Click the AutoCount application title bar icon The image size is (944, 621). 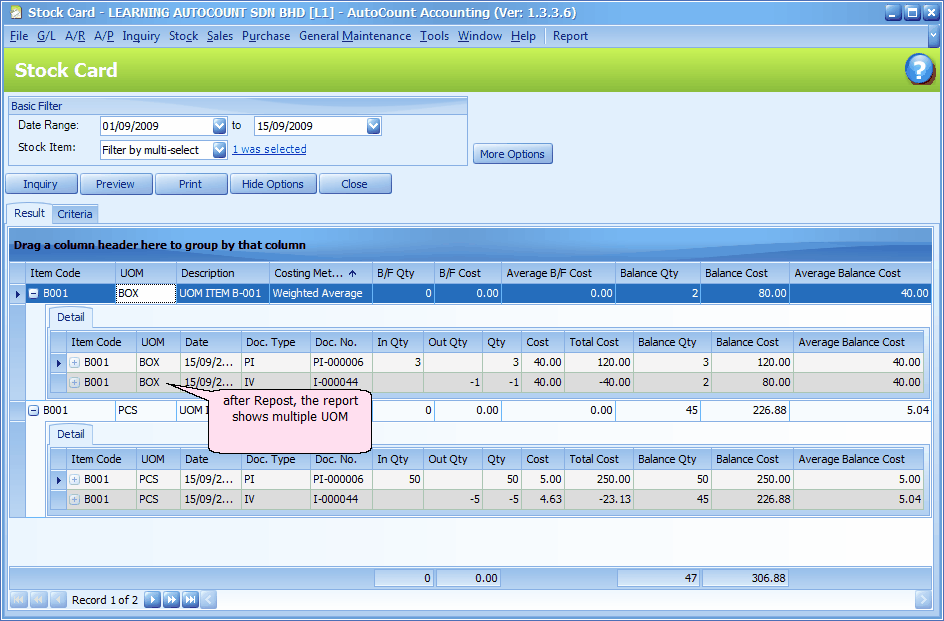point(13,13)
